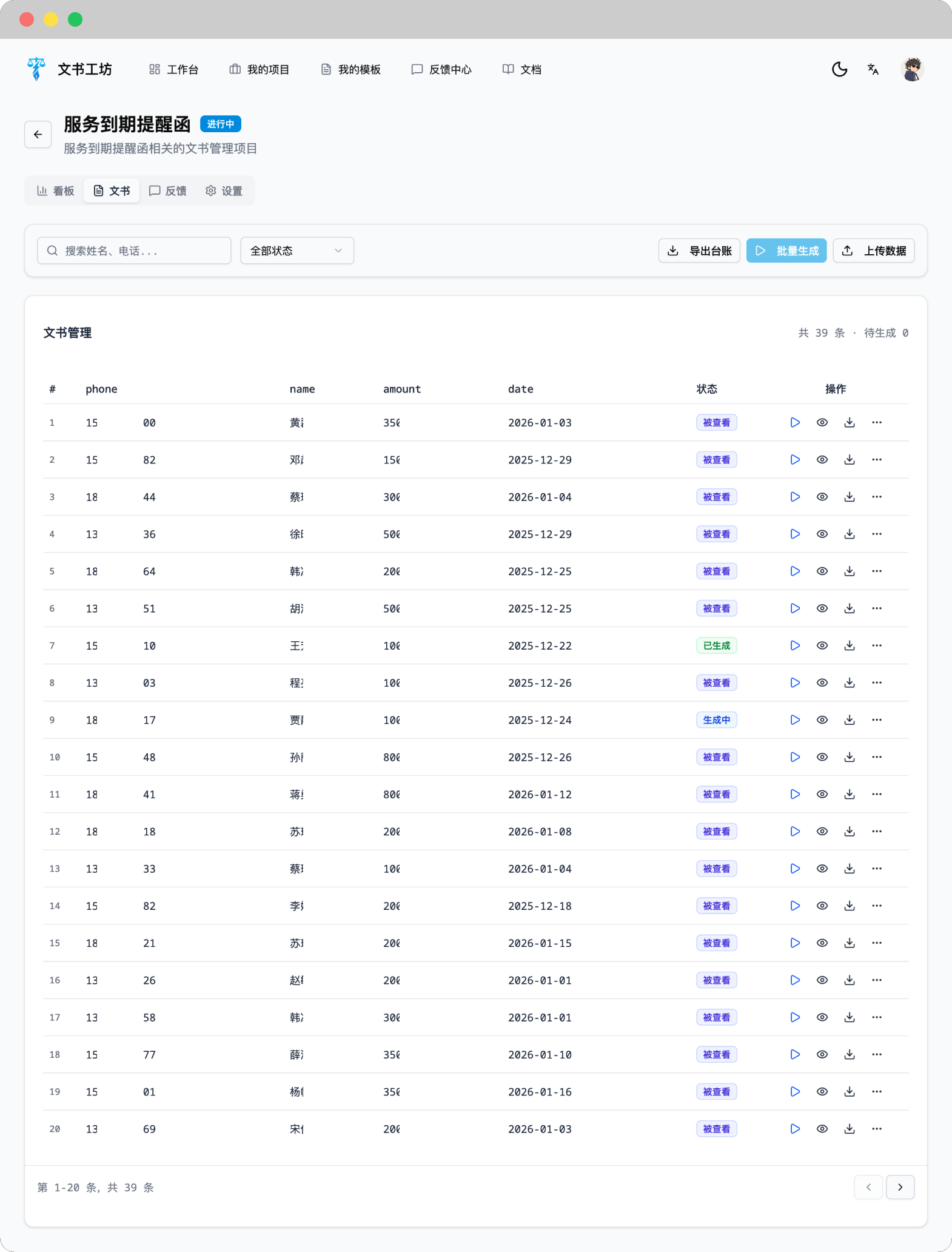This screenshot has width=952, height=1252.
Task: Open the user avatar profile menu
Action: 911,70
